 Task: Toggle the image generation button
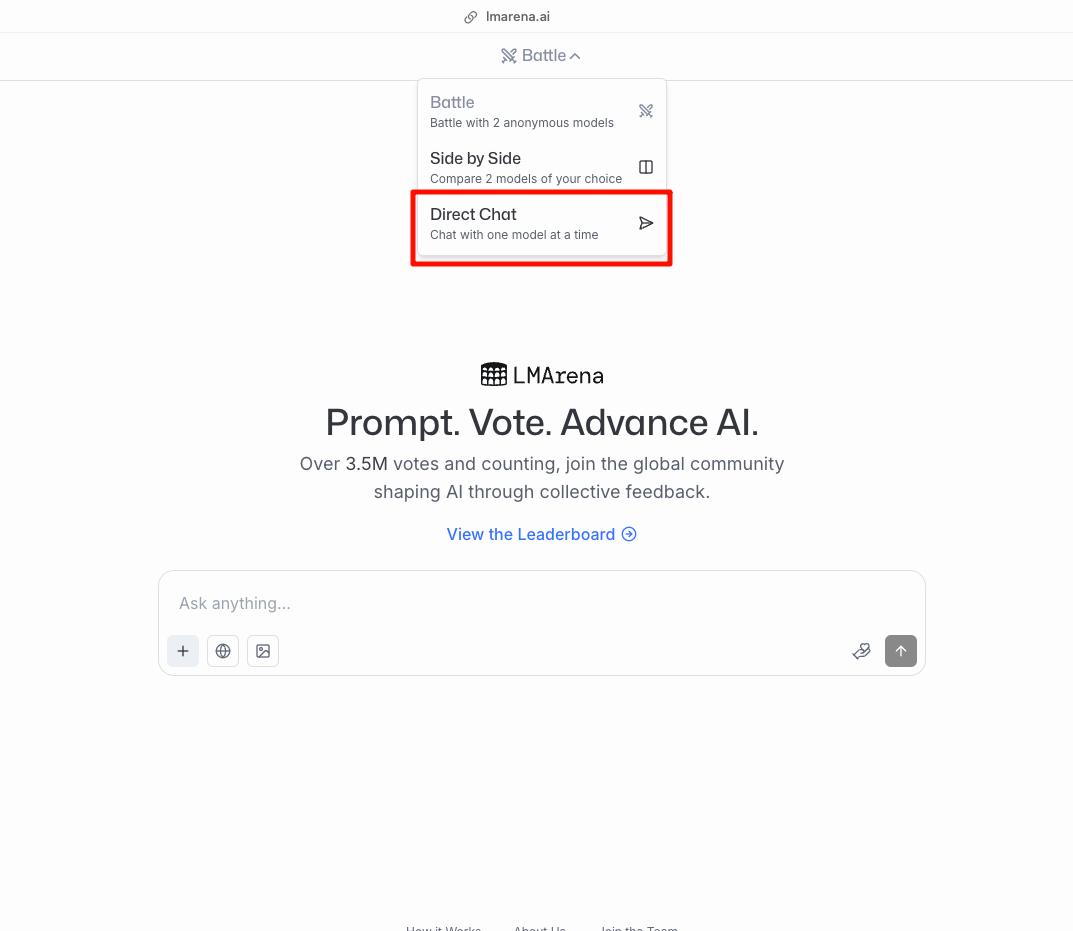point(263,650)
